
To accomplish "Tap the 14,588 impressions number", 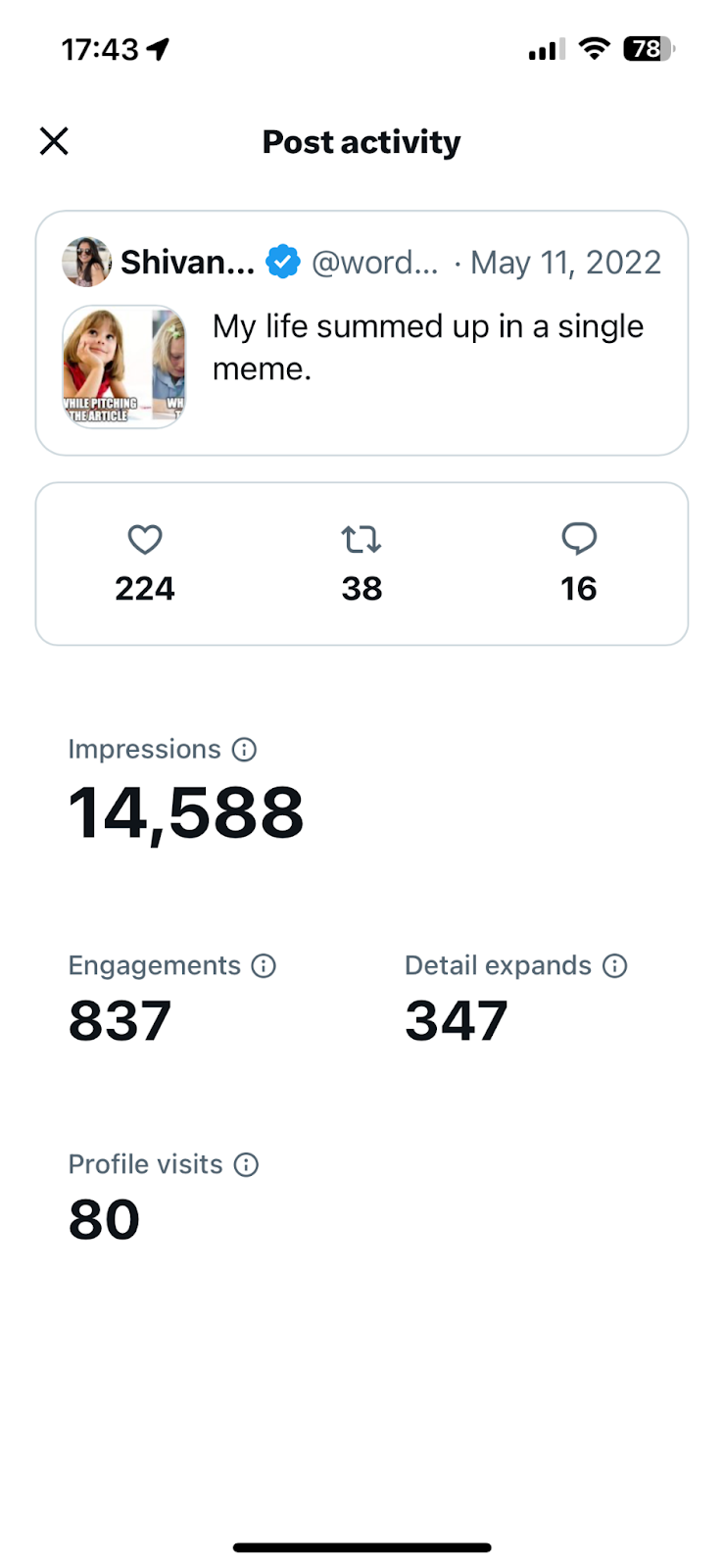I will click(186, 813).
